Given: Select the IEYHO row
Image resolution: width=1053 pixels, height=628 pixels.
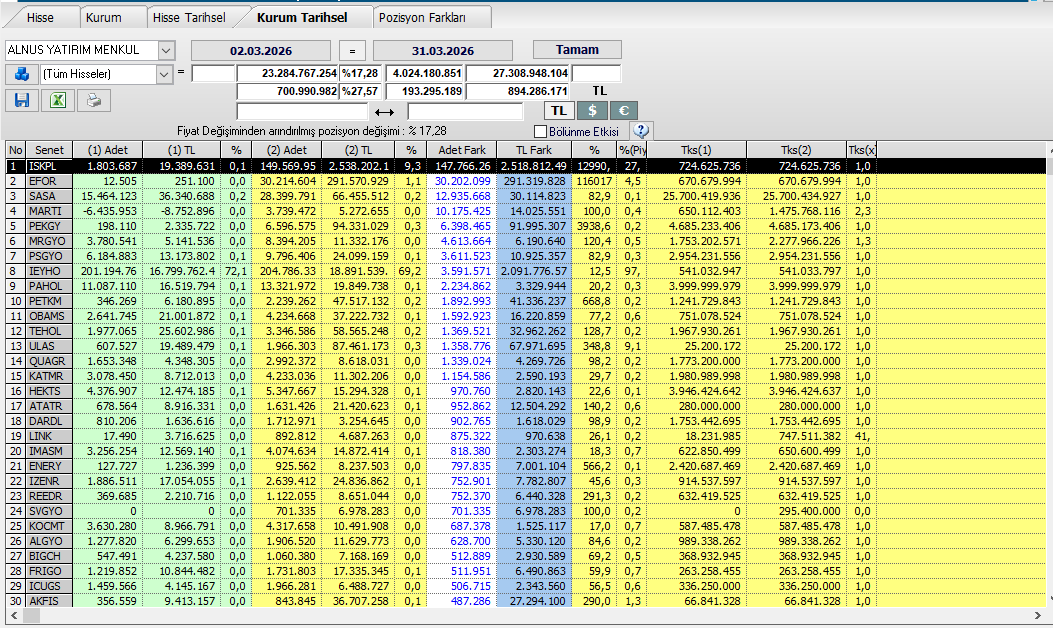Looking at the screenshot, I should pos(526,271).
